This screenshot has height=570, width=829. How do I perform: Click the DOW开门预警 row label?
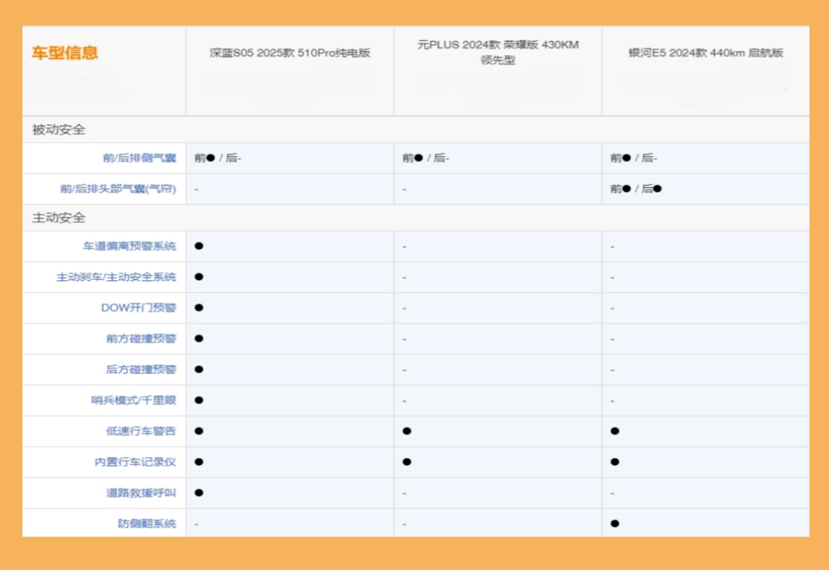click(x=139, y=308)
